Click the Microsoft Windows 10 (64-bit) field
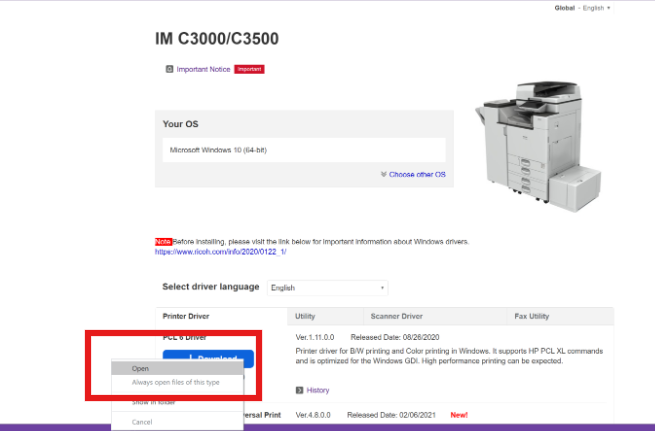The height and width of the screenshot is (431, 655). click(304, 150)
